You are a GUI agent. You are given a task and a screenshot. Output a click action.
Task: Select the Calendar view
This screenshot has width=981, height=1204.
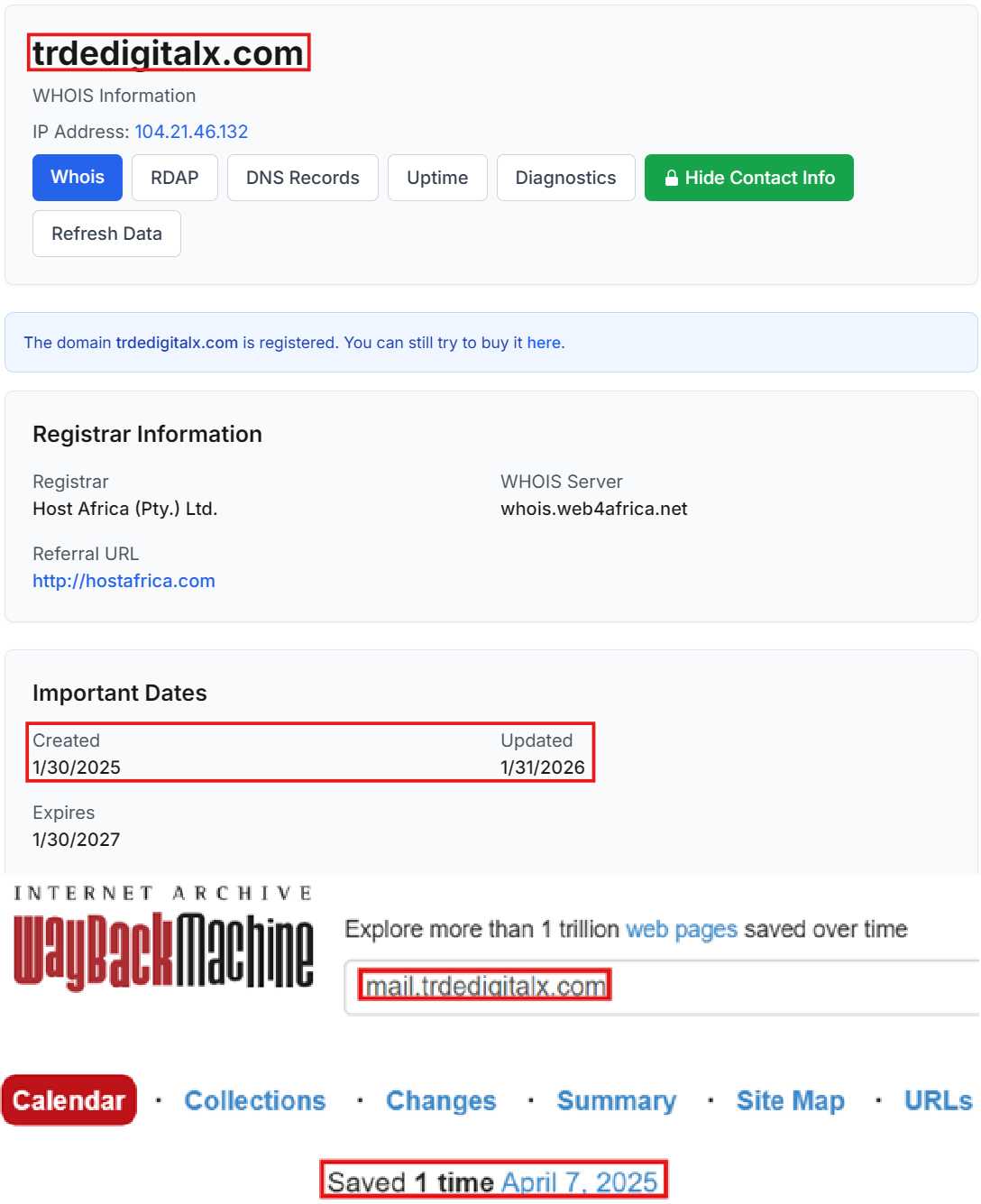[69, 1100]
